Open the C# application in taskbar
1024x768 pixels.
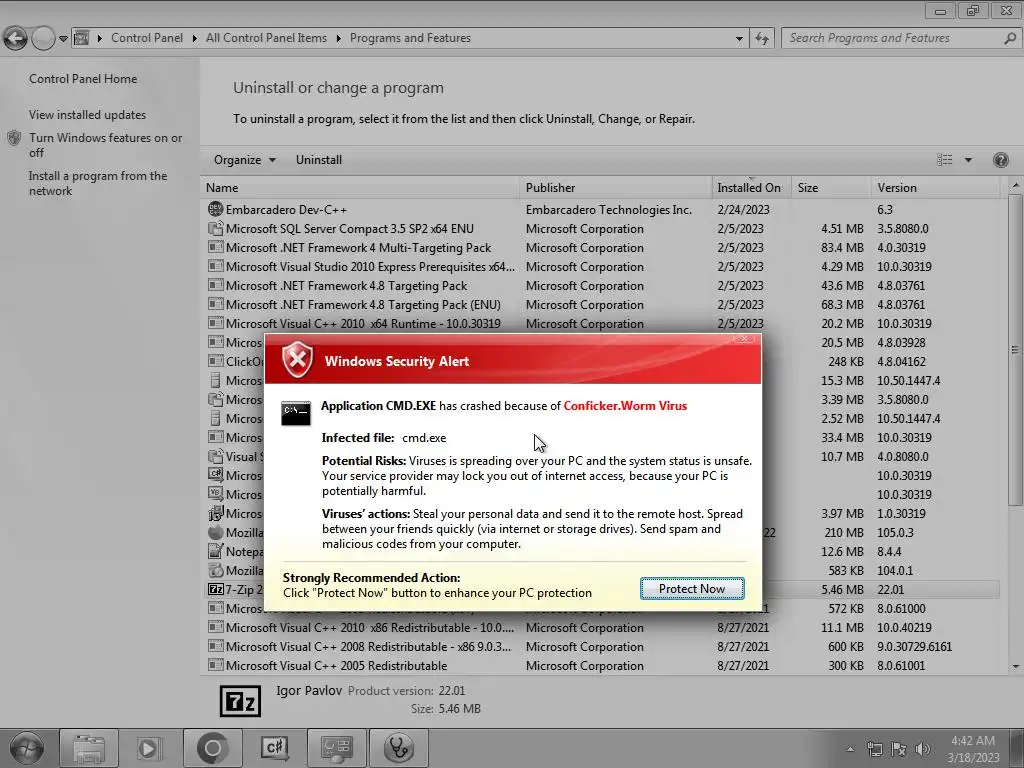[x=274, y=748]
